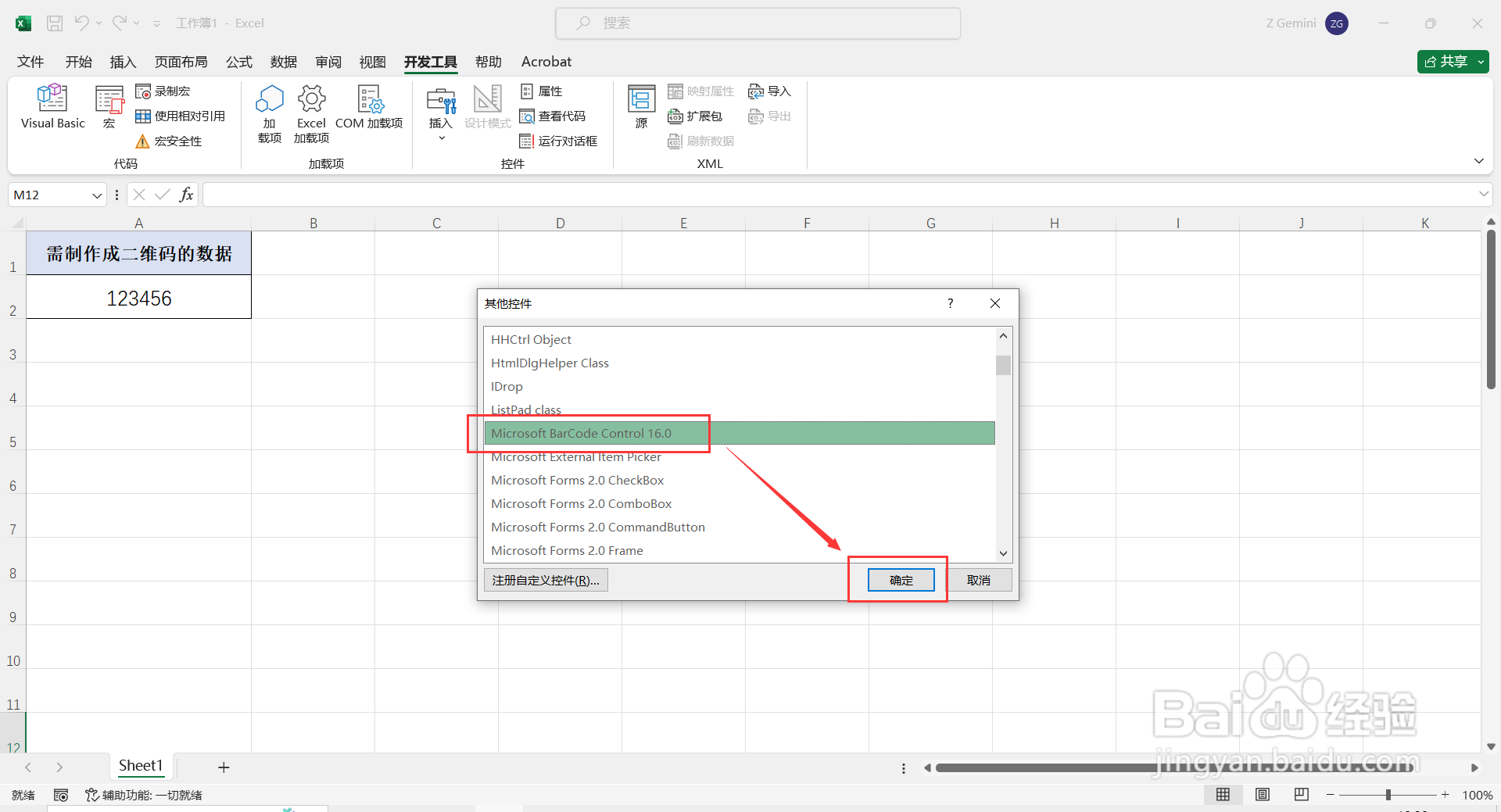Expand the formula bar
The image size is (1501, 812).
[x=1483, y=194]
